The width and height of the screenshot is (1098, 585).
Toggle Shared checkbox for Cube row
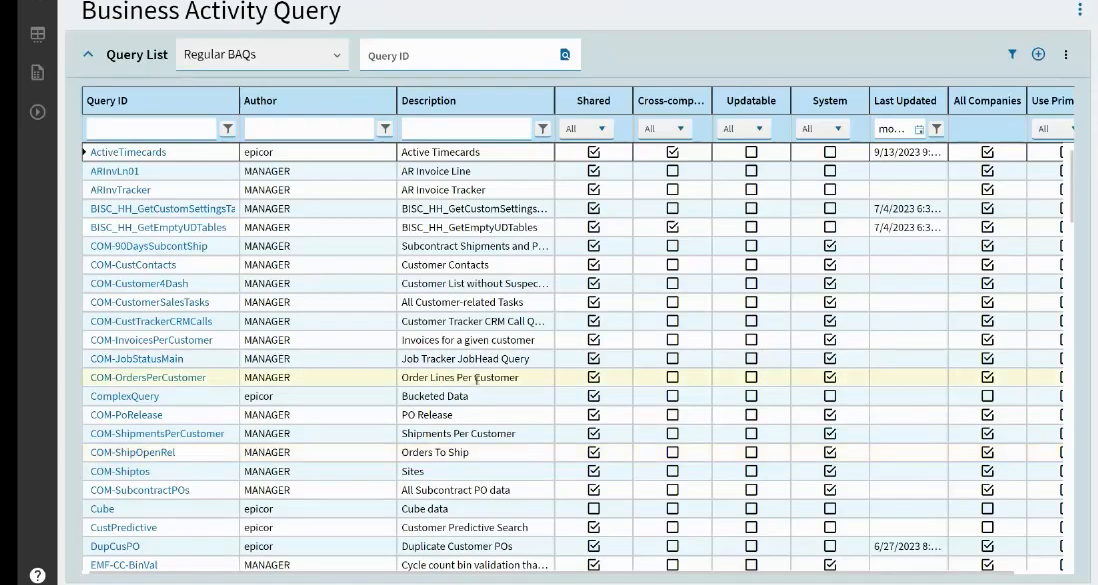[x=594, y=509]
